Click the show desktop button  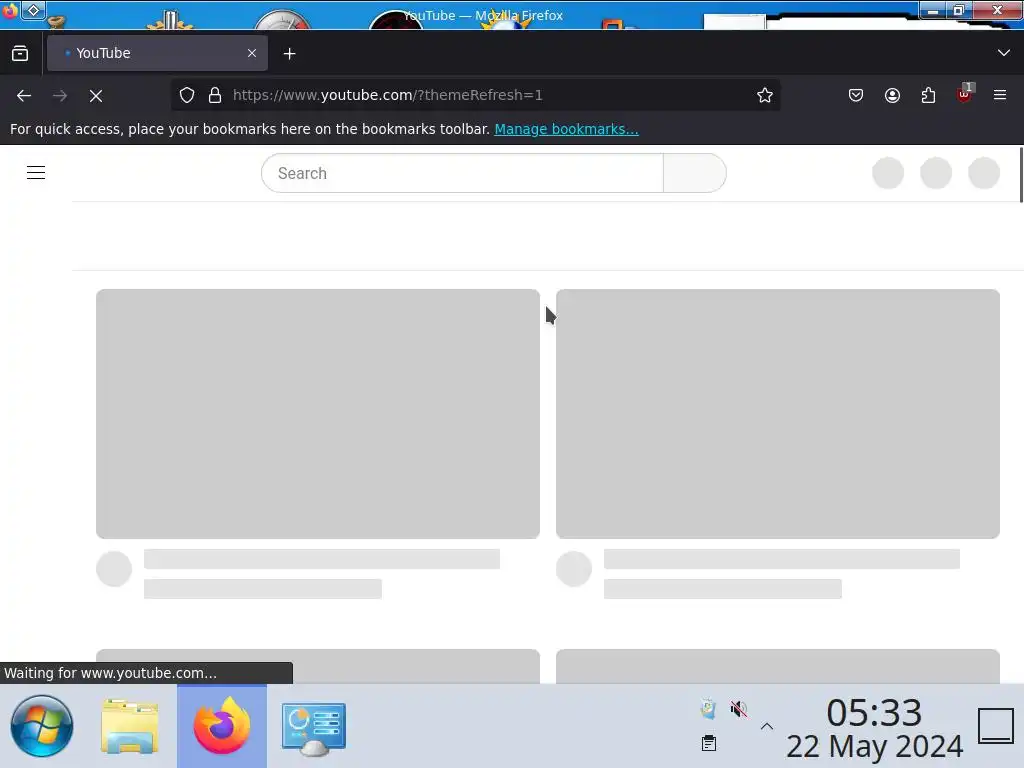(x=996, y=726)
